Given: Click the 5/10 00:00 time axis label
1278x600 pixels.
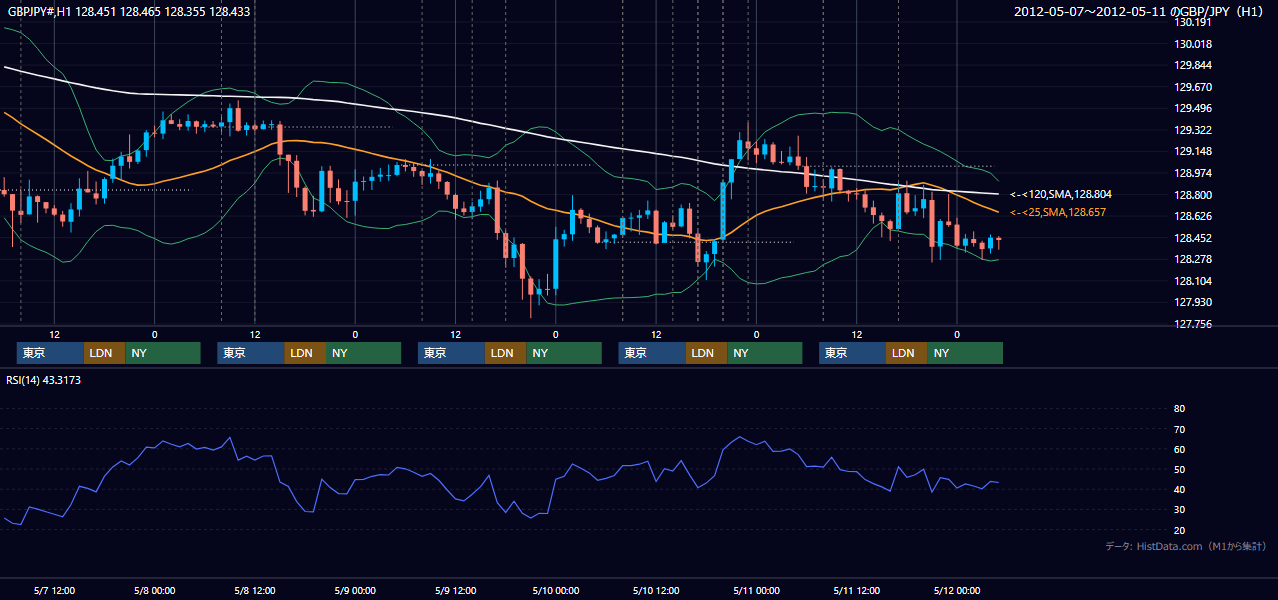Looking at the screenshot, I should point(555,590).
